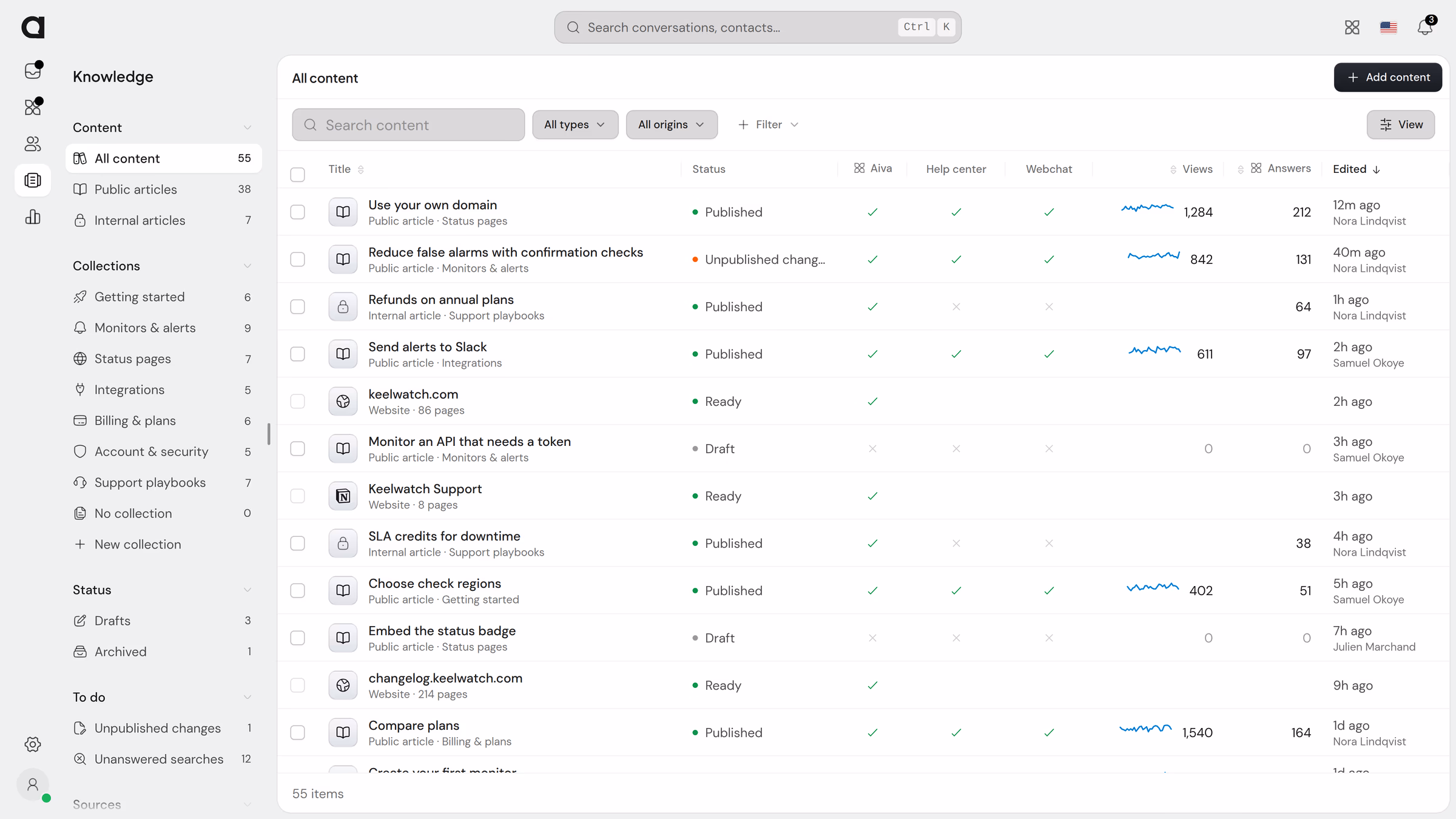The width and height of the screenshot is (1456, 819).
Task: Sort by the Edited column
Action: [x=1357, y=169]
